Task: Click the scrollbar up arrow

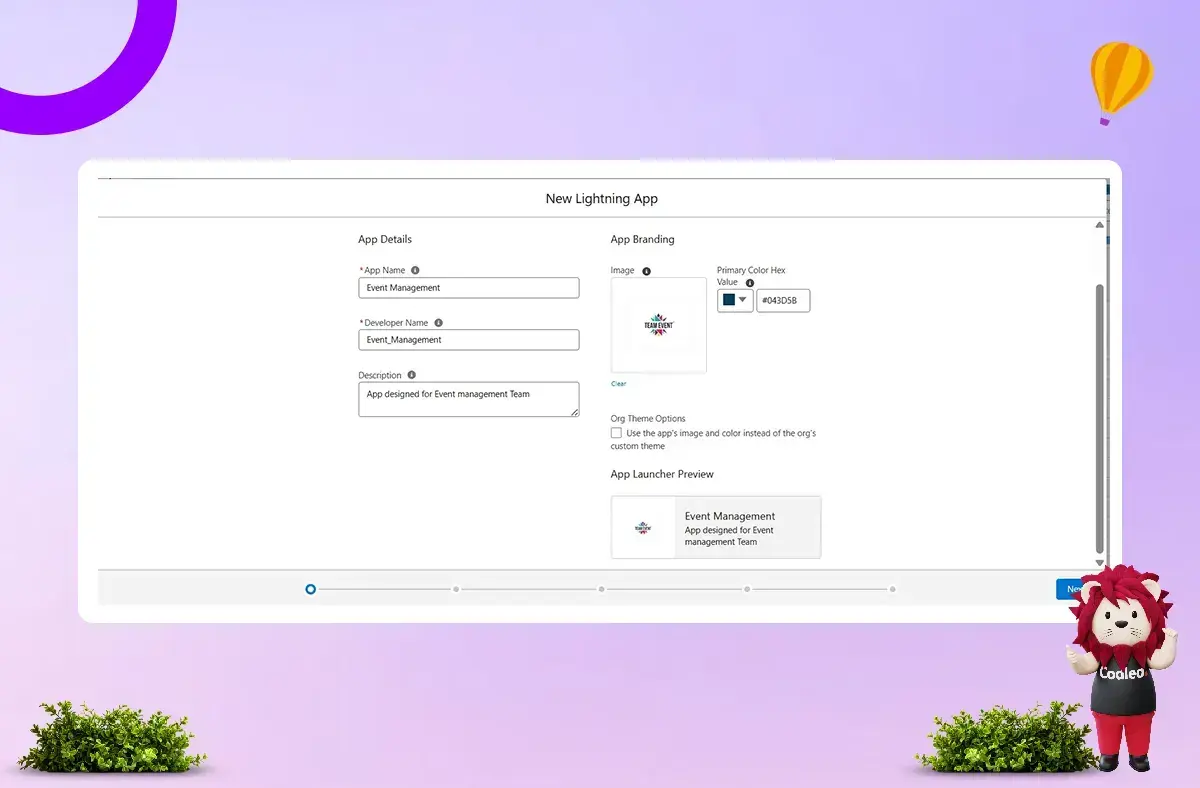Action: (x=1100, y=225)
